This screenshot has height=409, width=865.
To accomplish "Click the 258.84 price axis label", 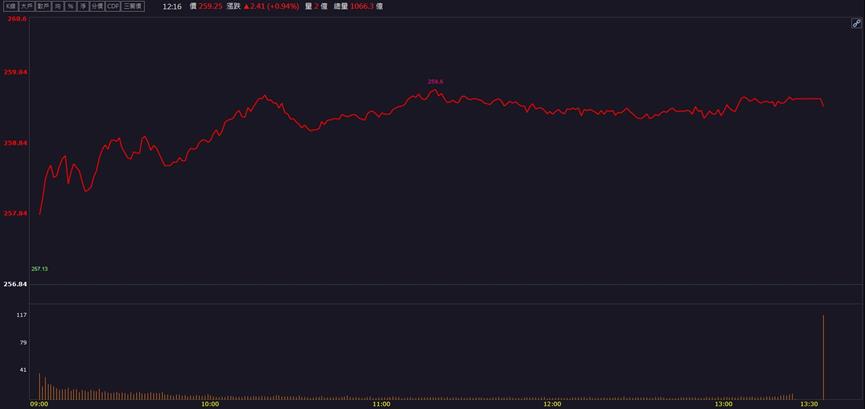I will point(15,143).
